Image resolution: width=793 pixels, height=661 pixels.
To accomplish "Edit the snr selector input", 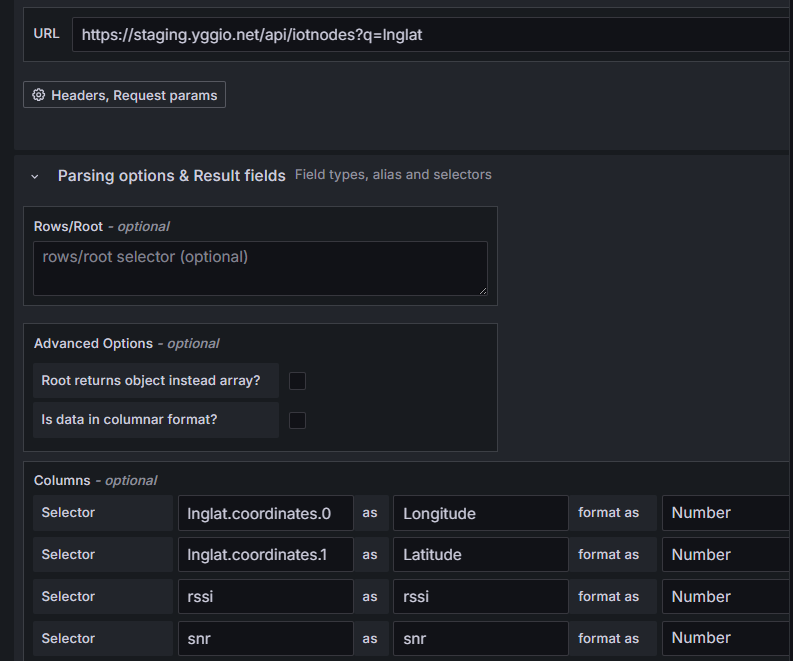I will pyautogui.click(x=265, y=638).
